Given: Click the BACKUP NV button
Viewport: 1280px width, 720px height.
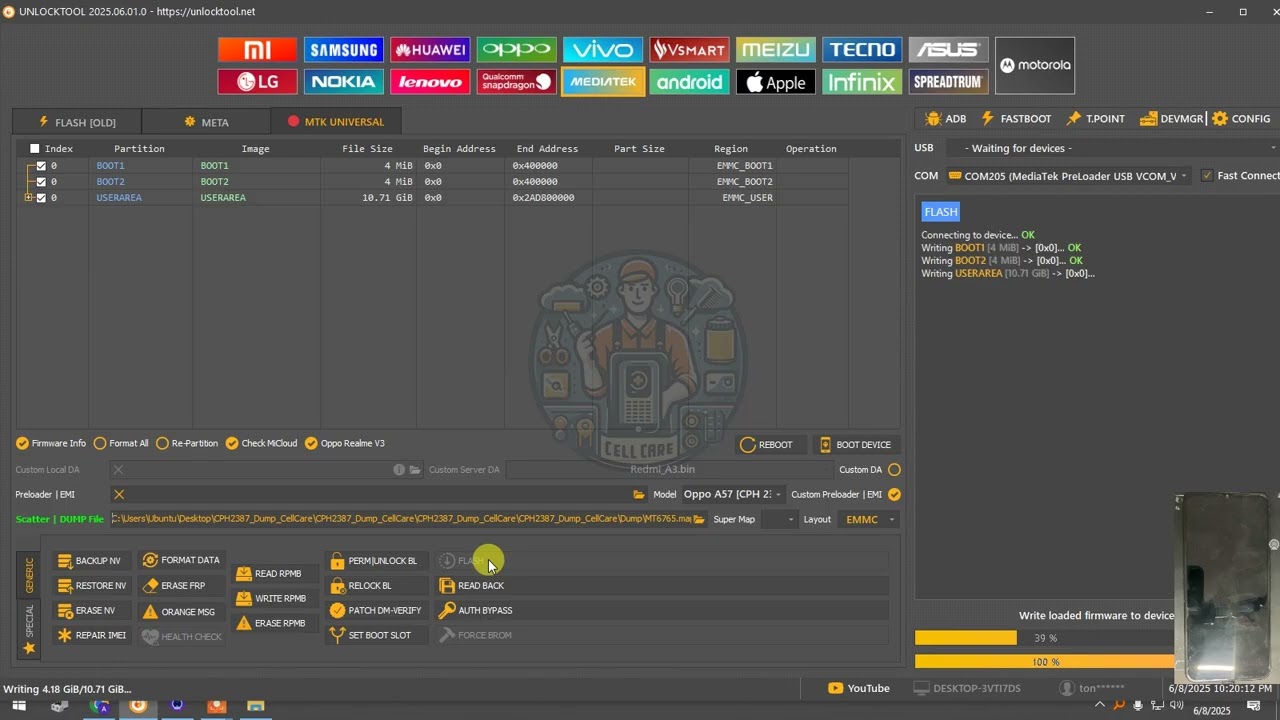Looking at the screenshot, I should point(89,561).
